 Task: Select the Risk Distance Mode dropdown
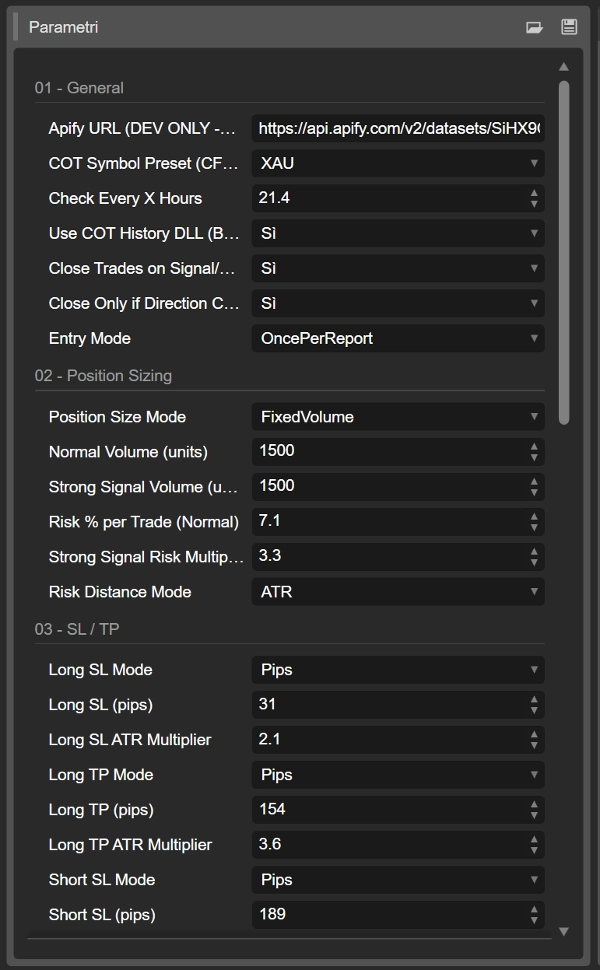(397, 591)
